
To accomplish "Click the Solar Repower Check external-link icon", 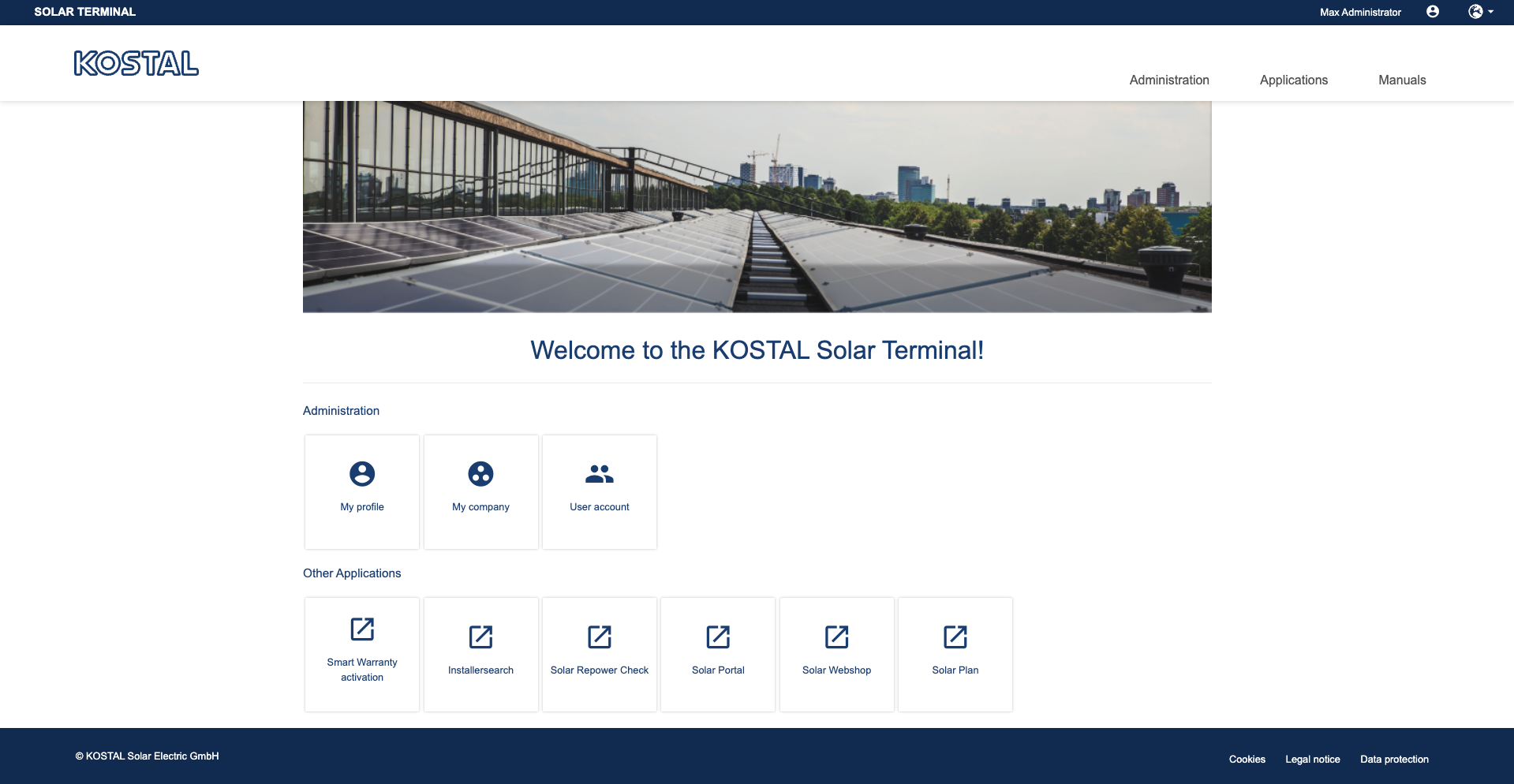I will (600, 637).
